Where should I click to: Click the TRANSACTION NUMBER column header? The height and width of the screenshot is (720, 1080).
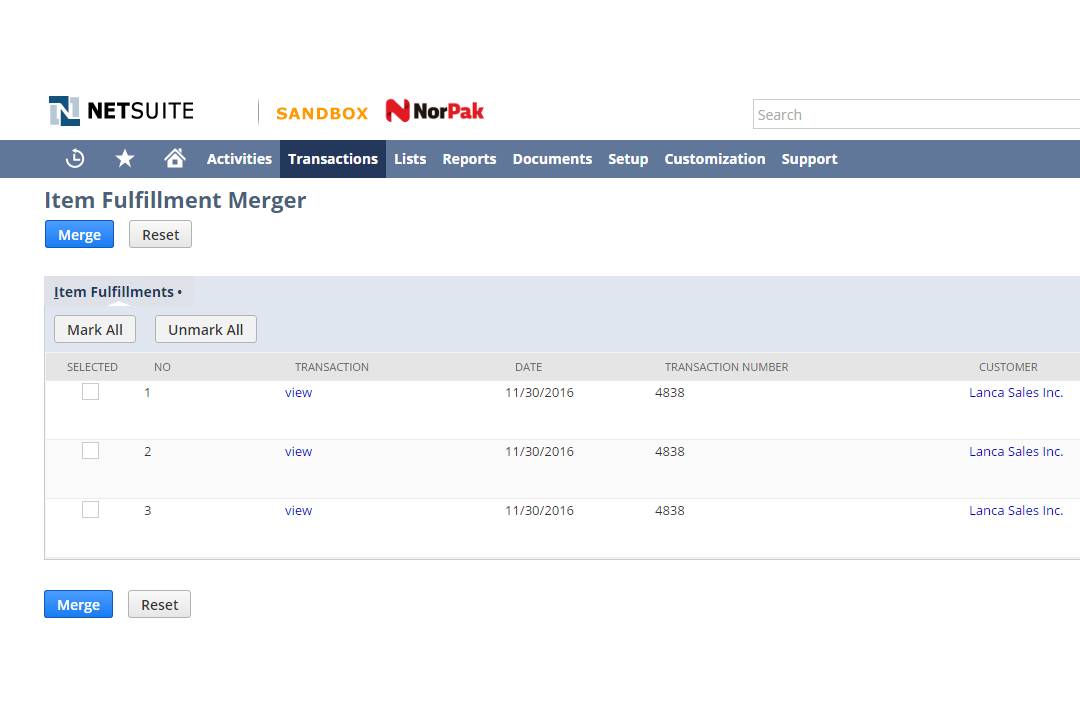[727, 367]
